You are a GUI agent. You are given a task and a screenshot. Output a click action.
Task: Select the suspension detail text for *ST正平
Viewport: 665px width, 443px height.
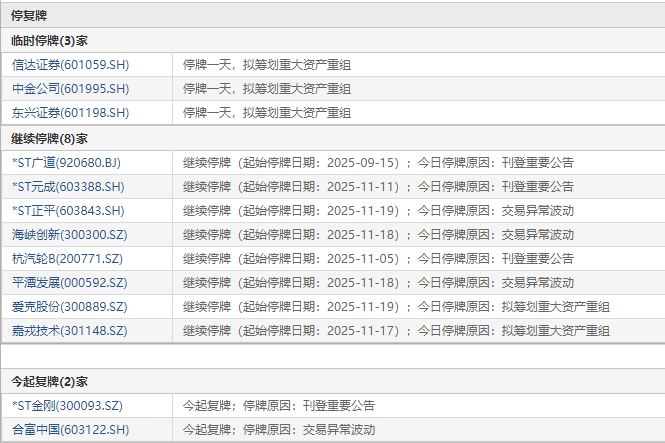(x=378, y=211)
